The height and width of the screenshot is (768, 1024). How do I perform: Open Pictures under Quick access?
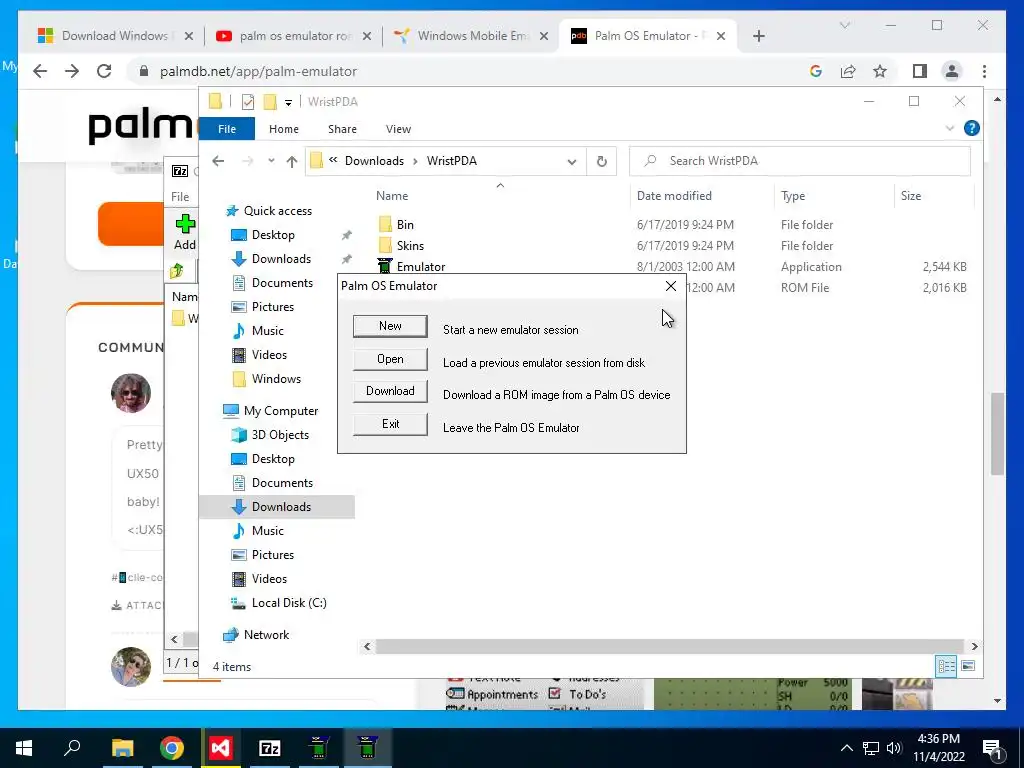point(272,307)
